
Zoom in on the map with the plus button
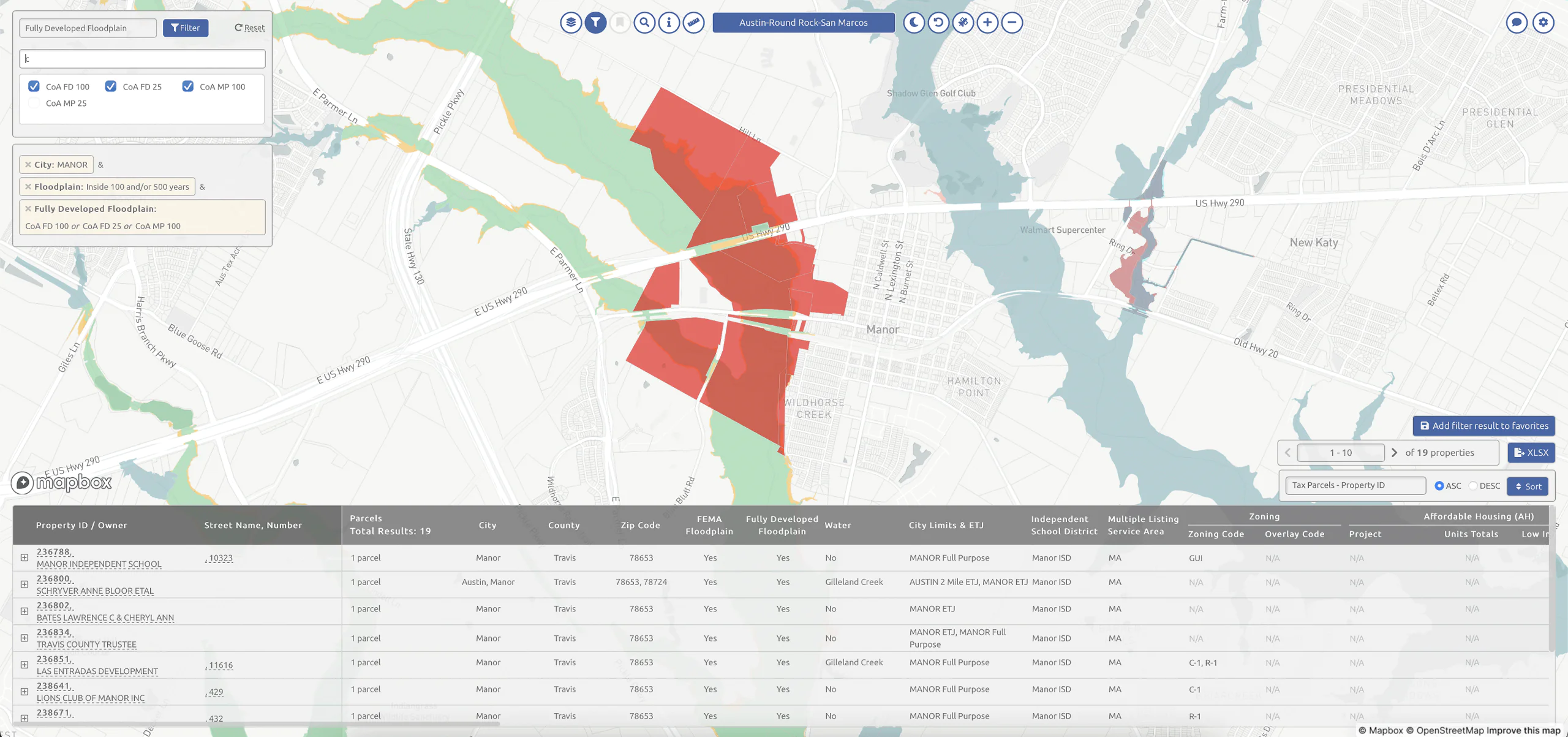(x=987, y=23)
